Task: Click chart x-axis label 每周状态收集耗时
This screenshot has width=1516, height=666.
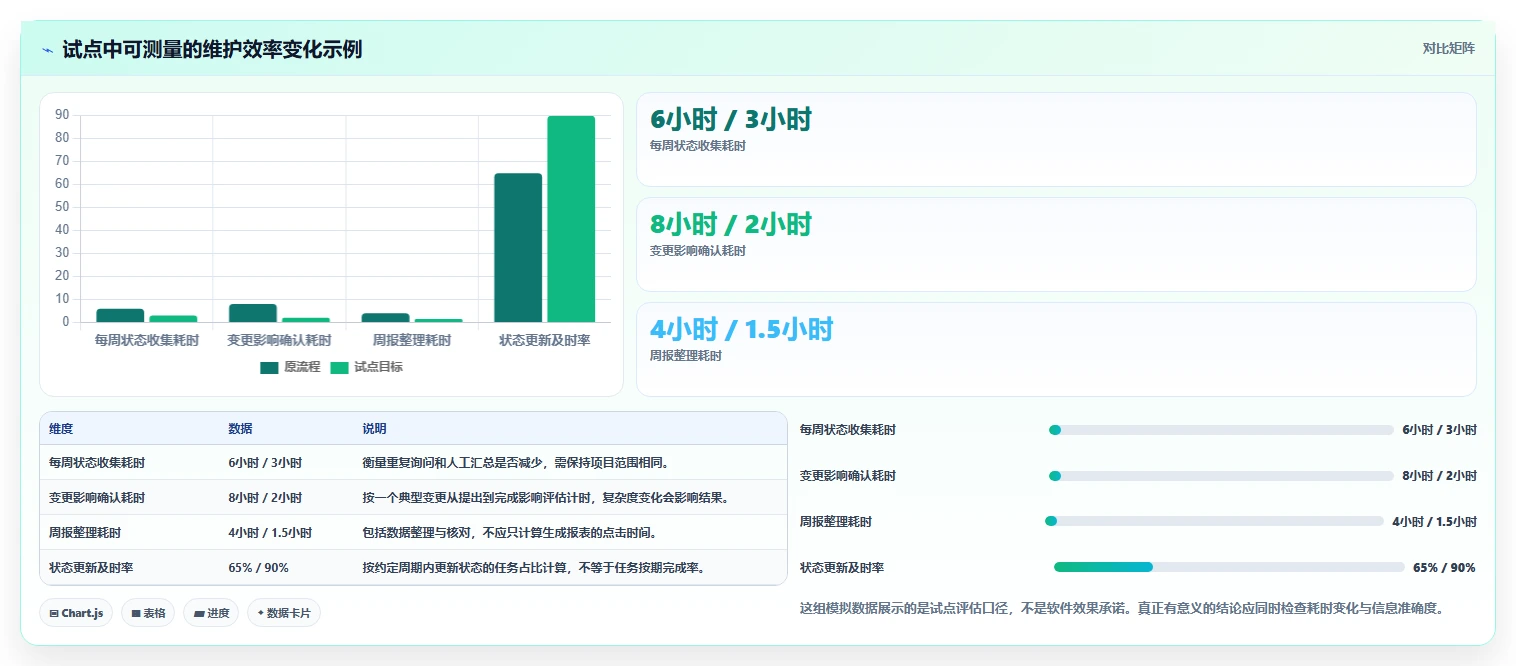Action: point(147,340)
